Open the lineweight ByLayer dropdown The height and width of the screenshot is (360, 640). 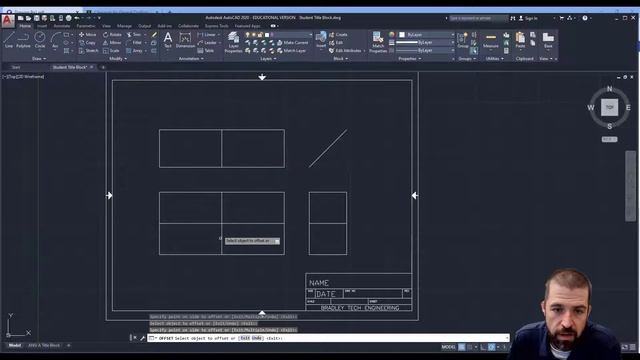point(425,42)
